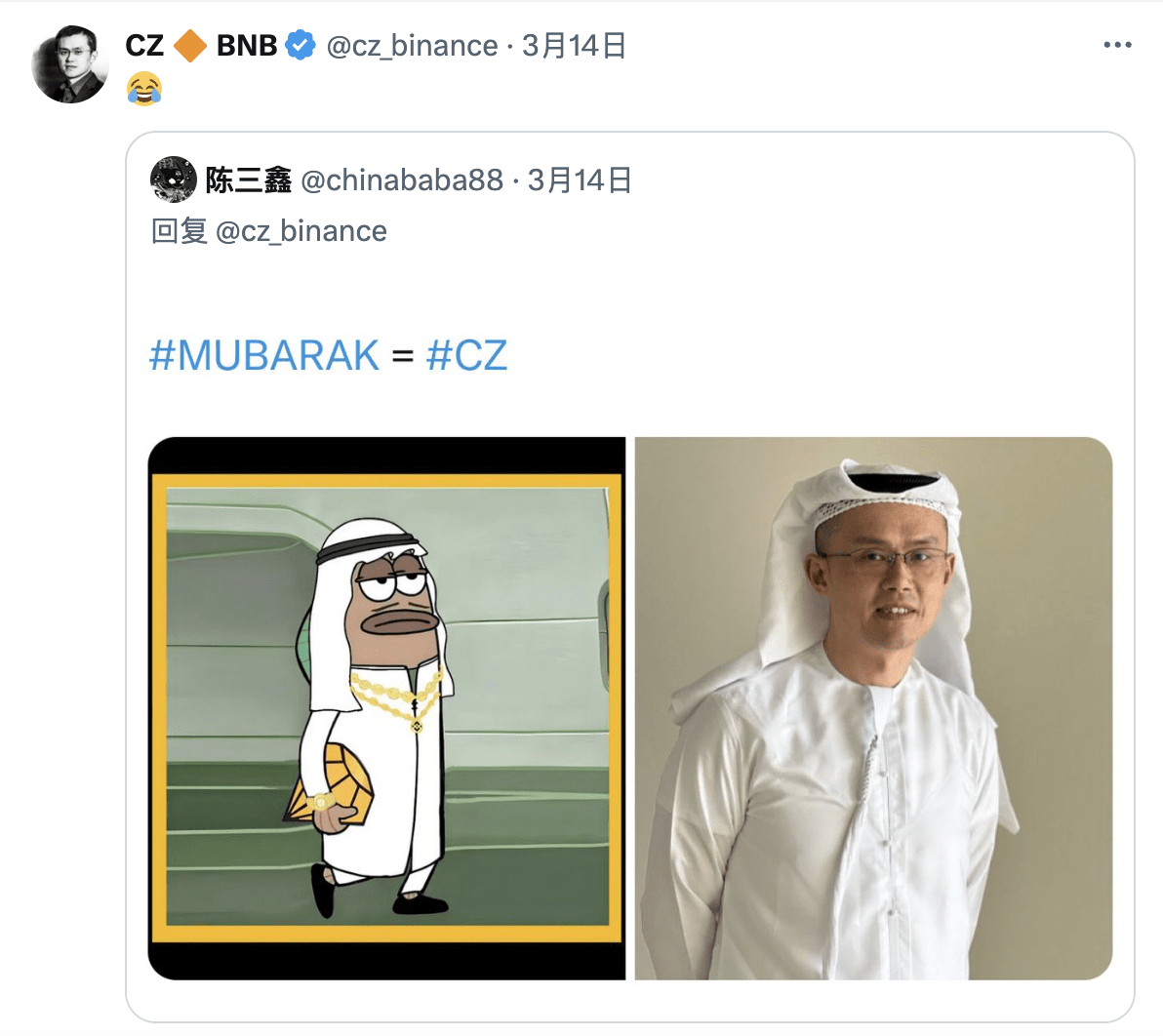Click the orange BNB diamond icon

pyautogui.click(x=190, y=46)
